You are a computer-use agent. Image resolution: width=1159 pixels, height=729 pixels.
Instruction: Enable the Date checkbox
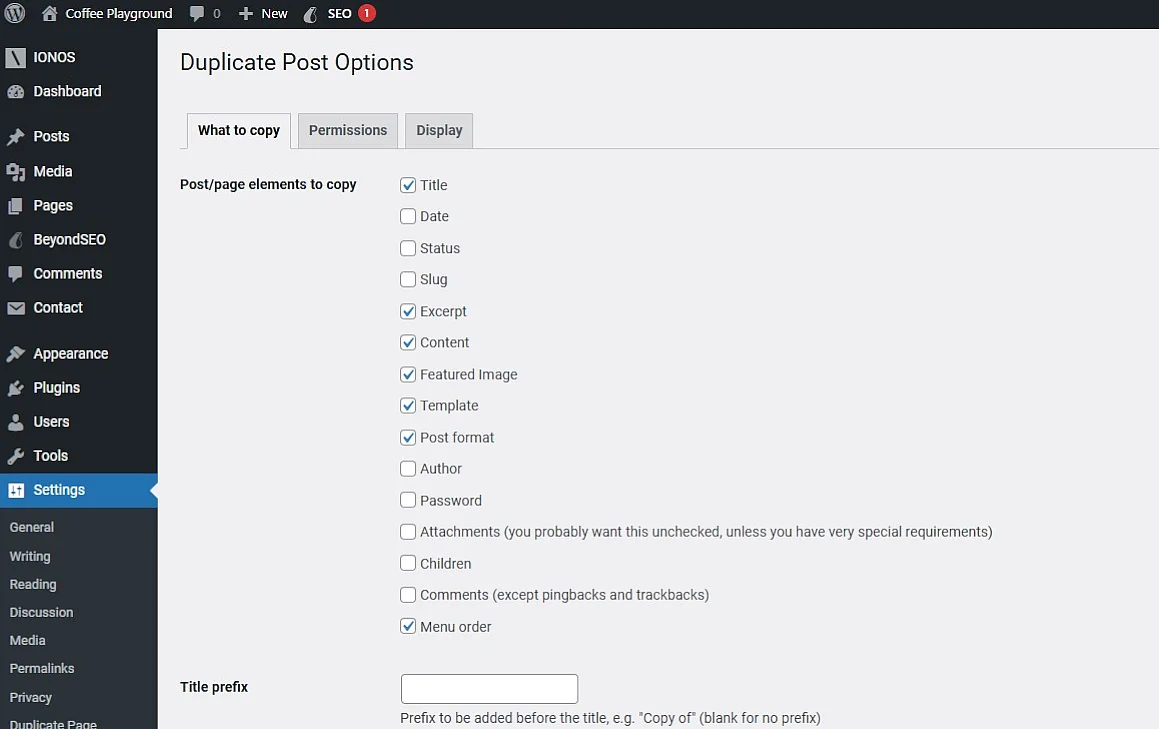408,216
